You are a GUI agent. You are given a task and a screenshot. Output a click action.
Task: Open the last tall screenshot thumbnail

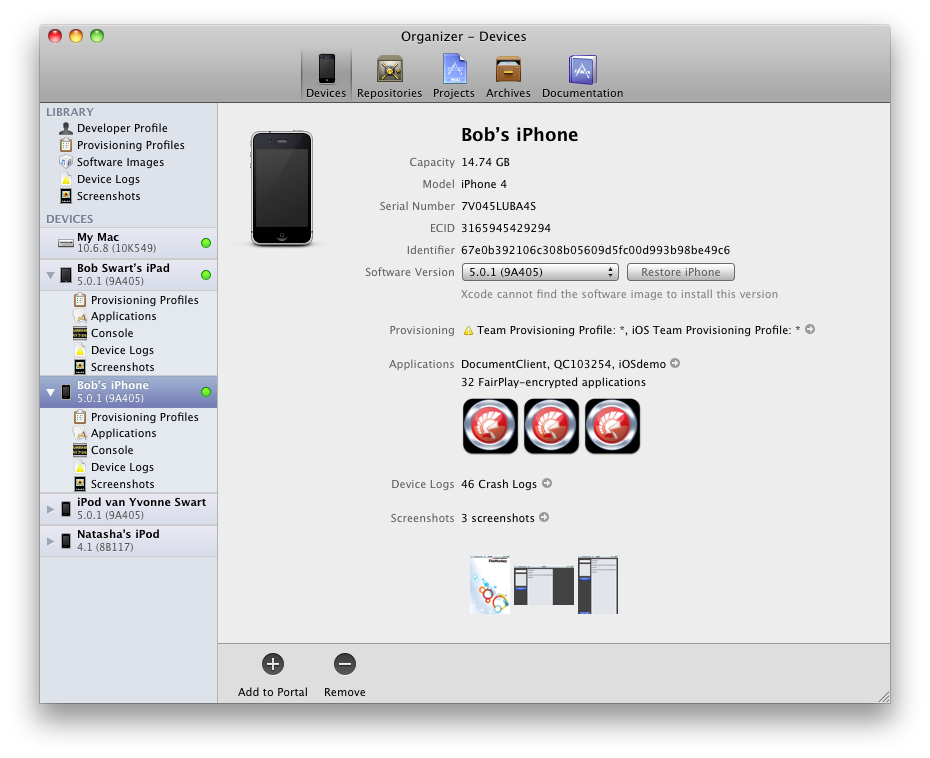tap(598, 585)
